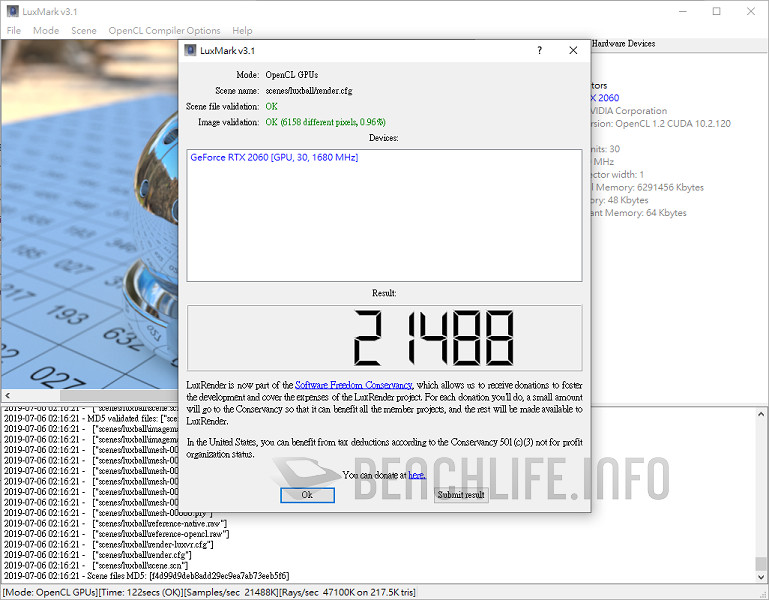Open the File menu
769x600 pixels.
click(x=14, y=31)
